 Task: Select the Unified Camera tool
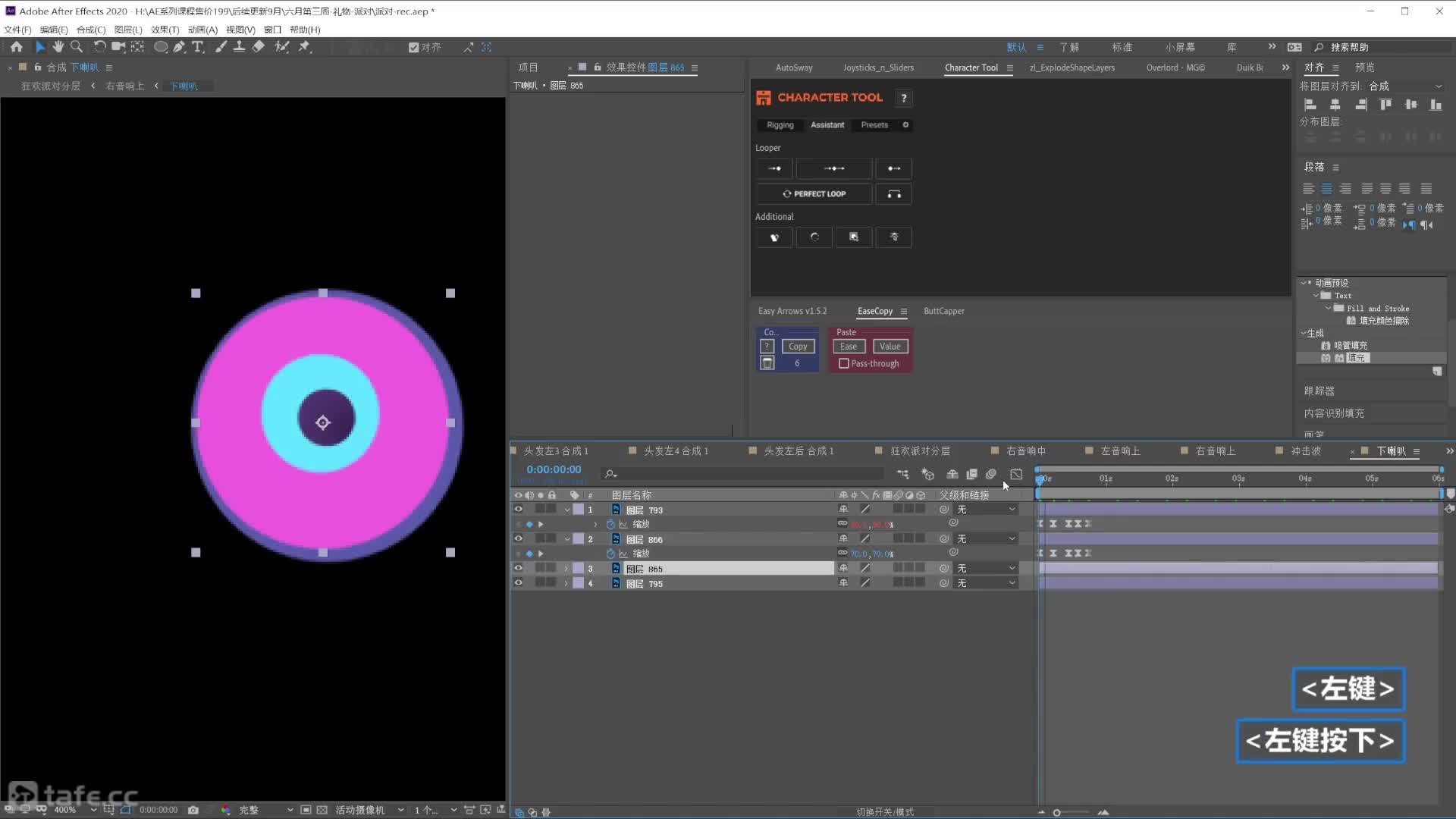[x=118, y=47]
